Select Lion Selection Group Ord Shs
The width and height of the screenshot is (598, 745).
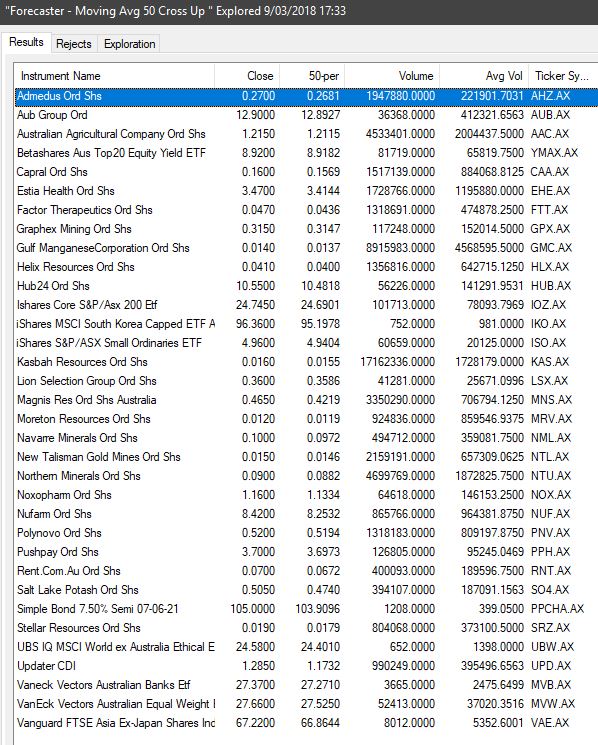[x=306, y=381]
